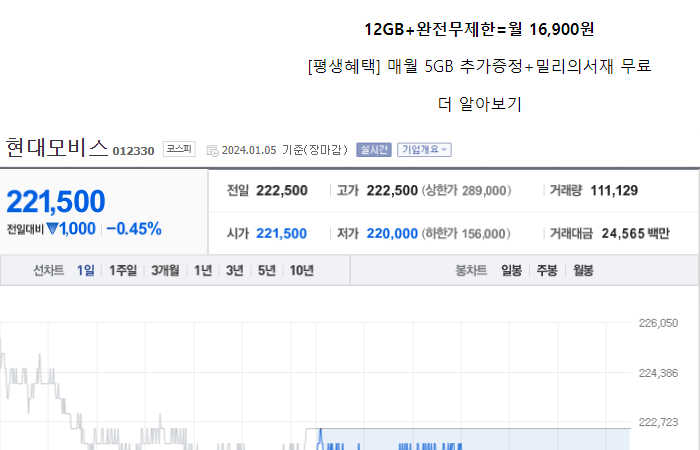Click the 2024.01.05 기준(장마감) date text
700x450 pixels.
point(285,150)
